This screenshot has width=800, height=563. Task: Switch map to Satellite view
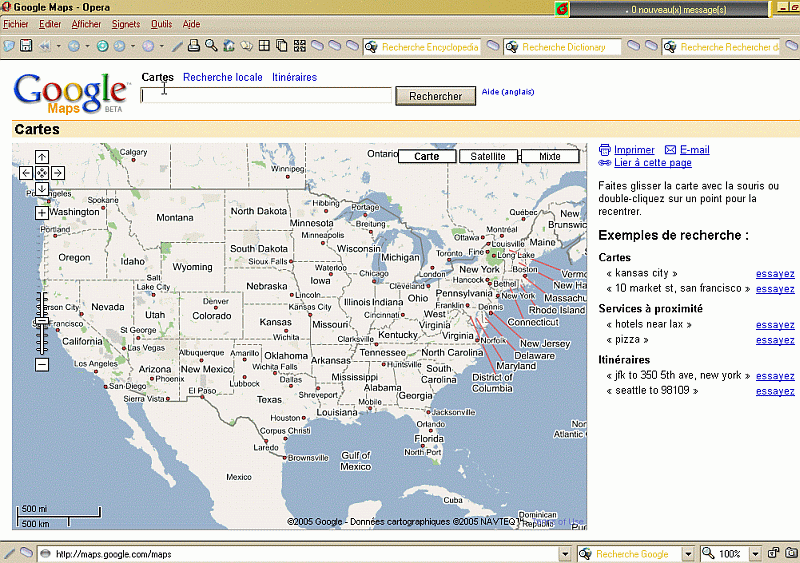(x=488, y=156)
